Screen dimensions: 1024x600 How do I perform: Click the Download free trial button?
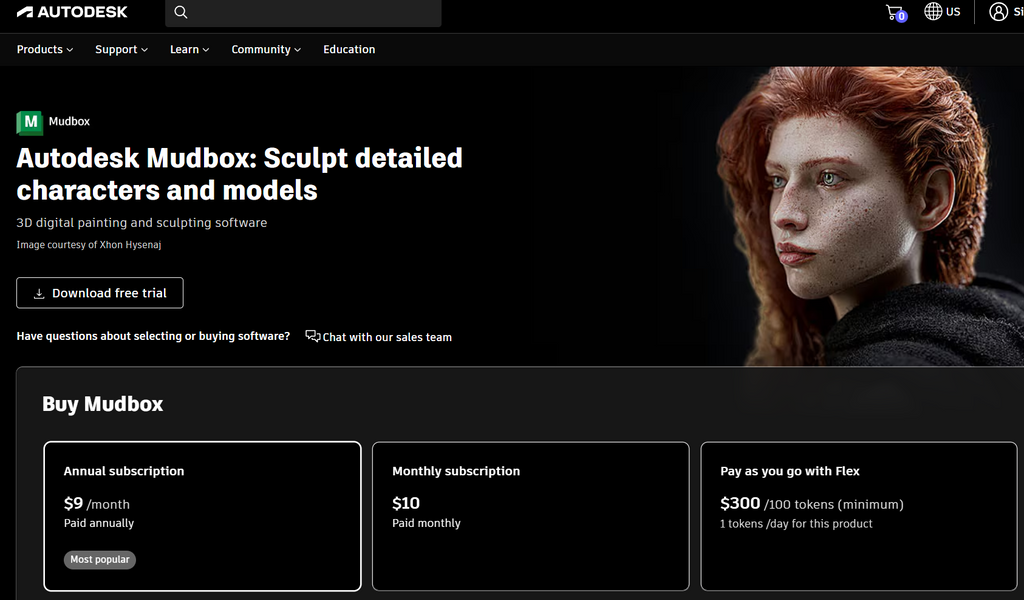tap(99, 292)
